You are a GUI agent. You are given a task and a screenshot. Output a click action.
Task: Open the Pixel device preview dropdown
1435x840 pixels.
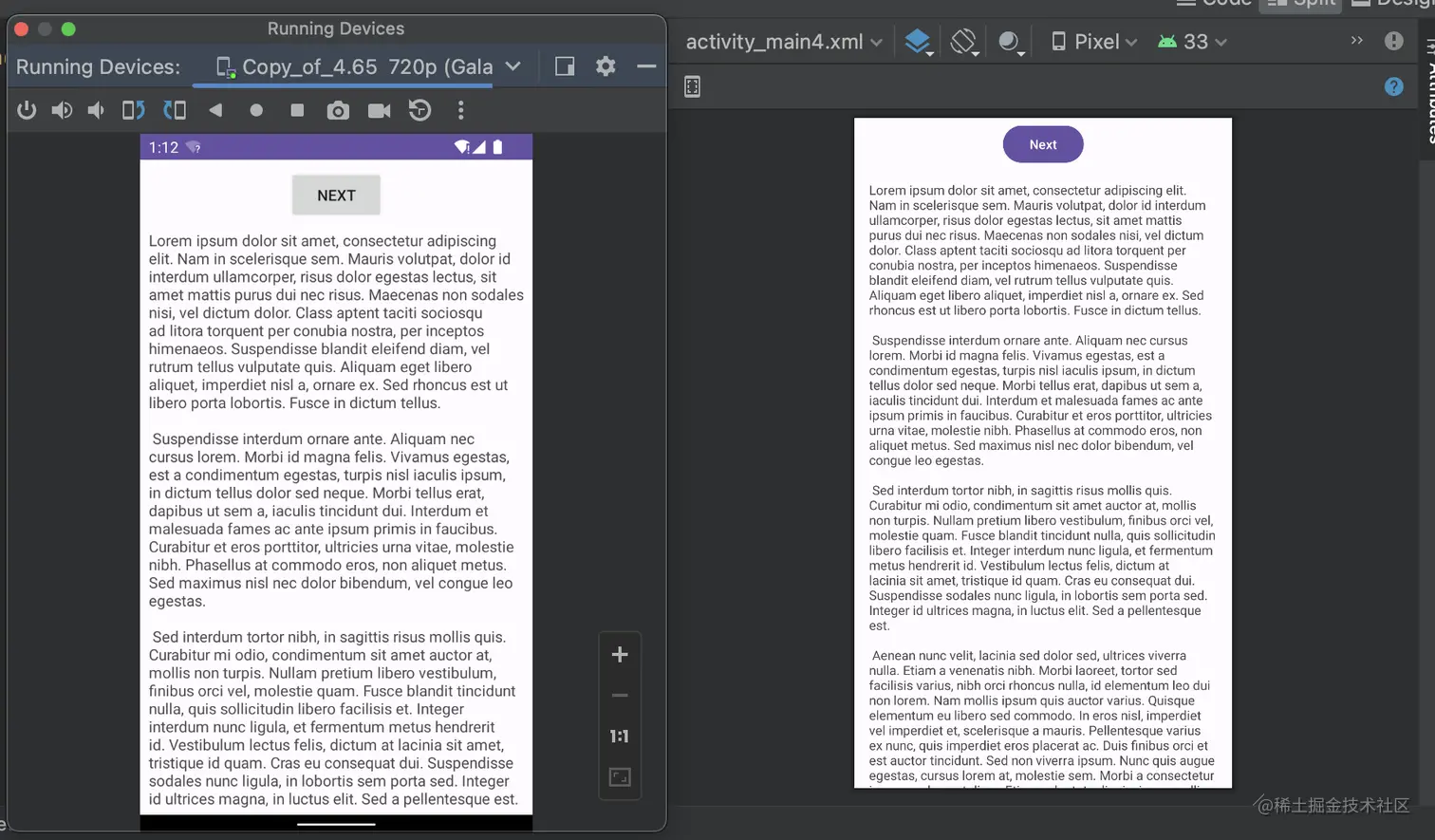[x=1094, y=42]
